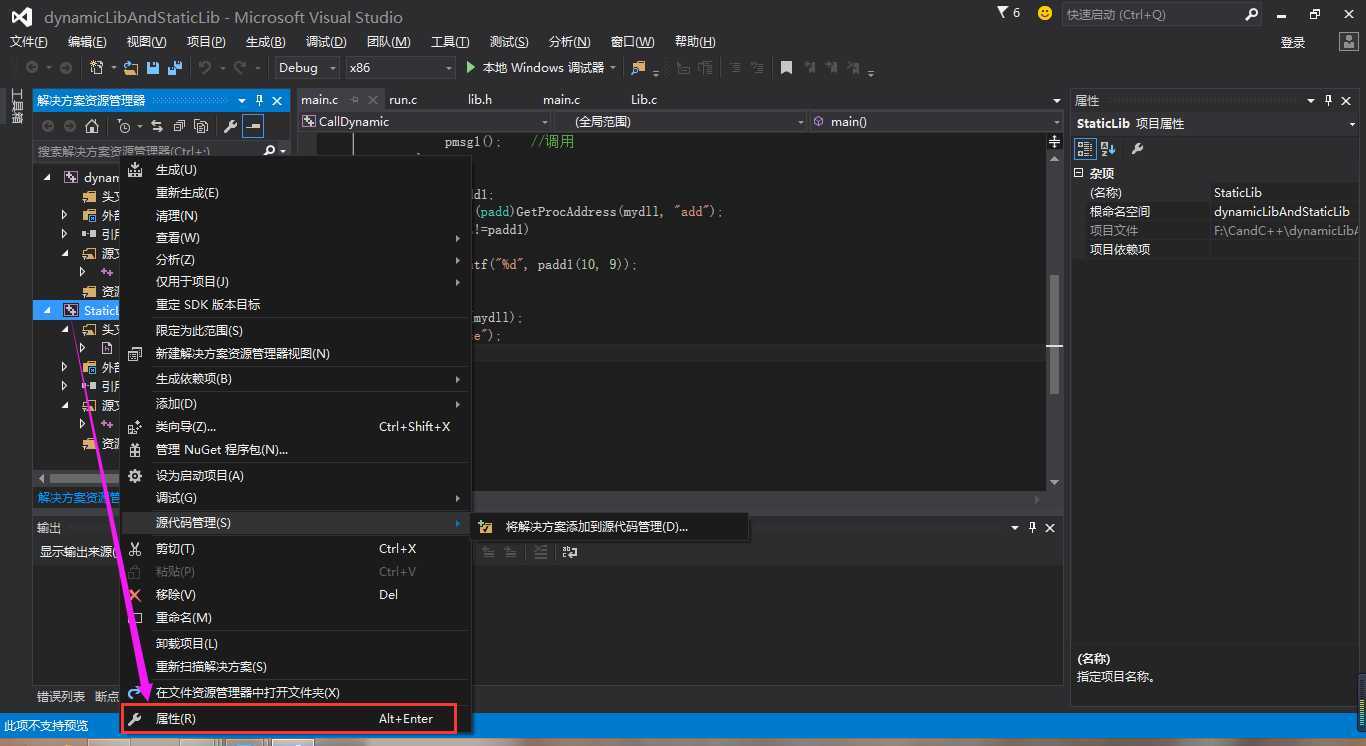The width and height of the screenshot is (1366, 746).
Task: Click 将解决方案添加到源代码管理(D)... submenu item
Action: point(610,526)
